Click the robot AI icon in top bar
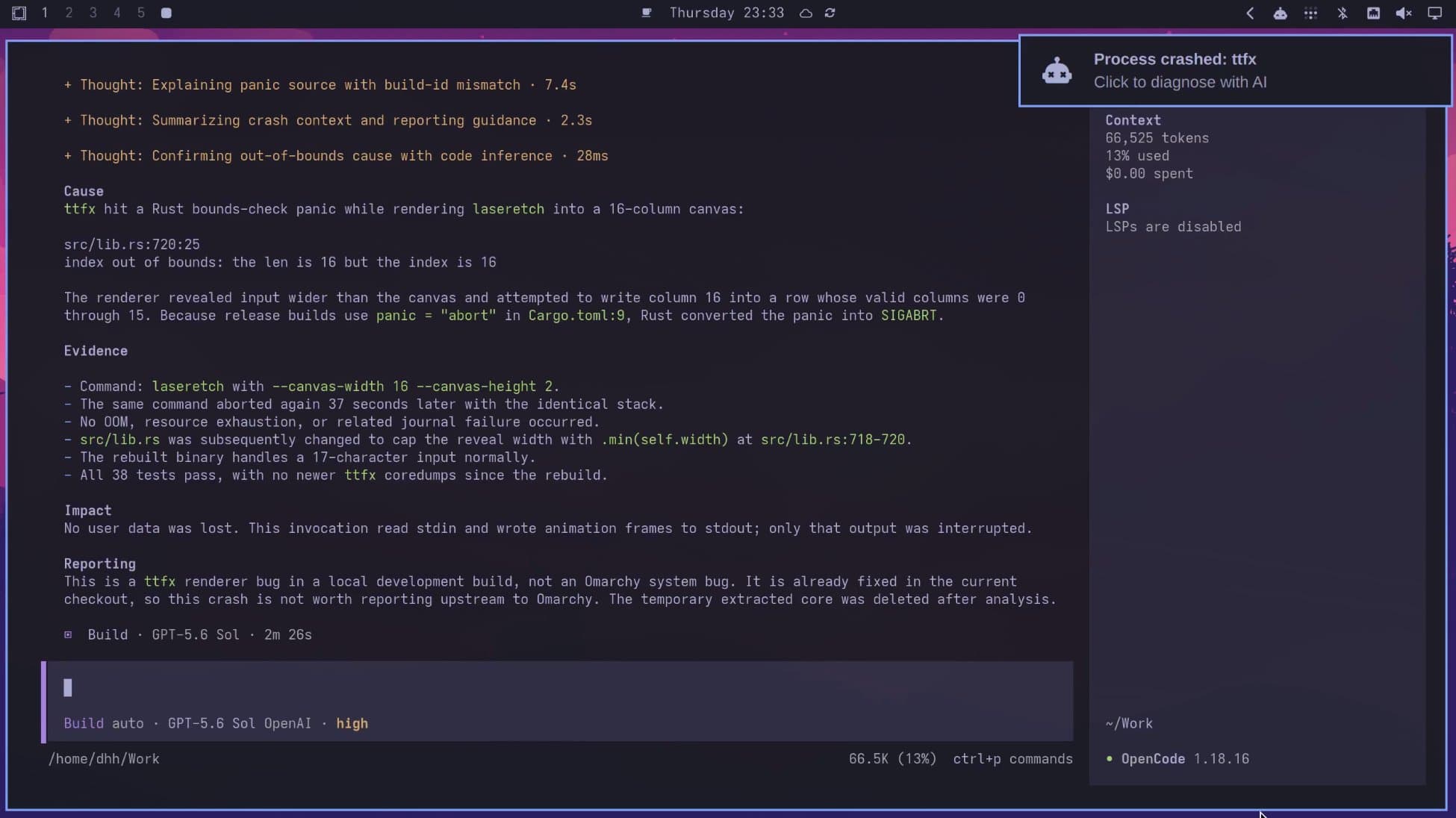Viewport: 1456px width, 818px height. pos(1280,13)
